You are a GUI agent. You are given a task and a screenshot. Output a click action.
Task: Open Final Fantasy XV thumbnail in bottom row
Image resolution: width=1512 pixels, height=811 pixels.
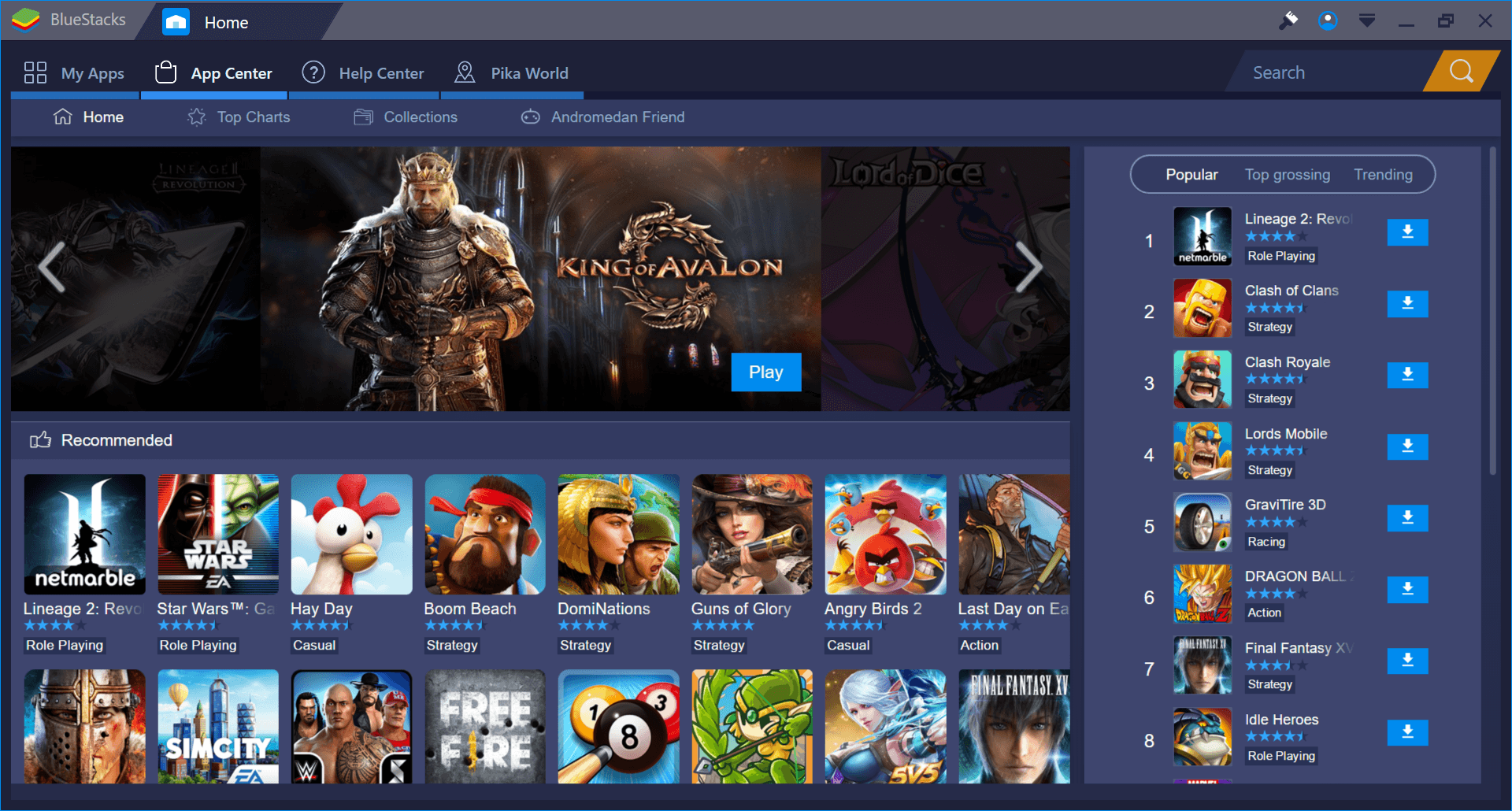click(1014, 726)
